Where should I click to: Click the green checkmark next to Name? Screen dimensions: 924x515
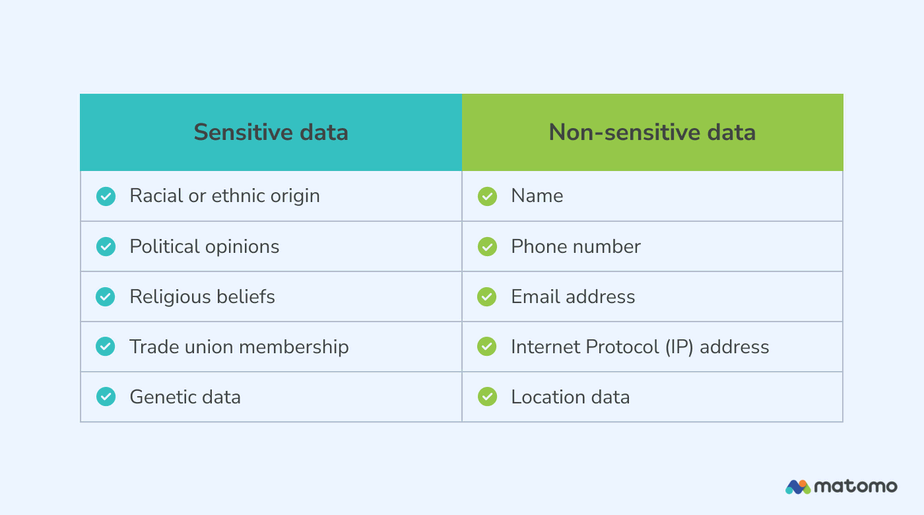click(487, 196)
